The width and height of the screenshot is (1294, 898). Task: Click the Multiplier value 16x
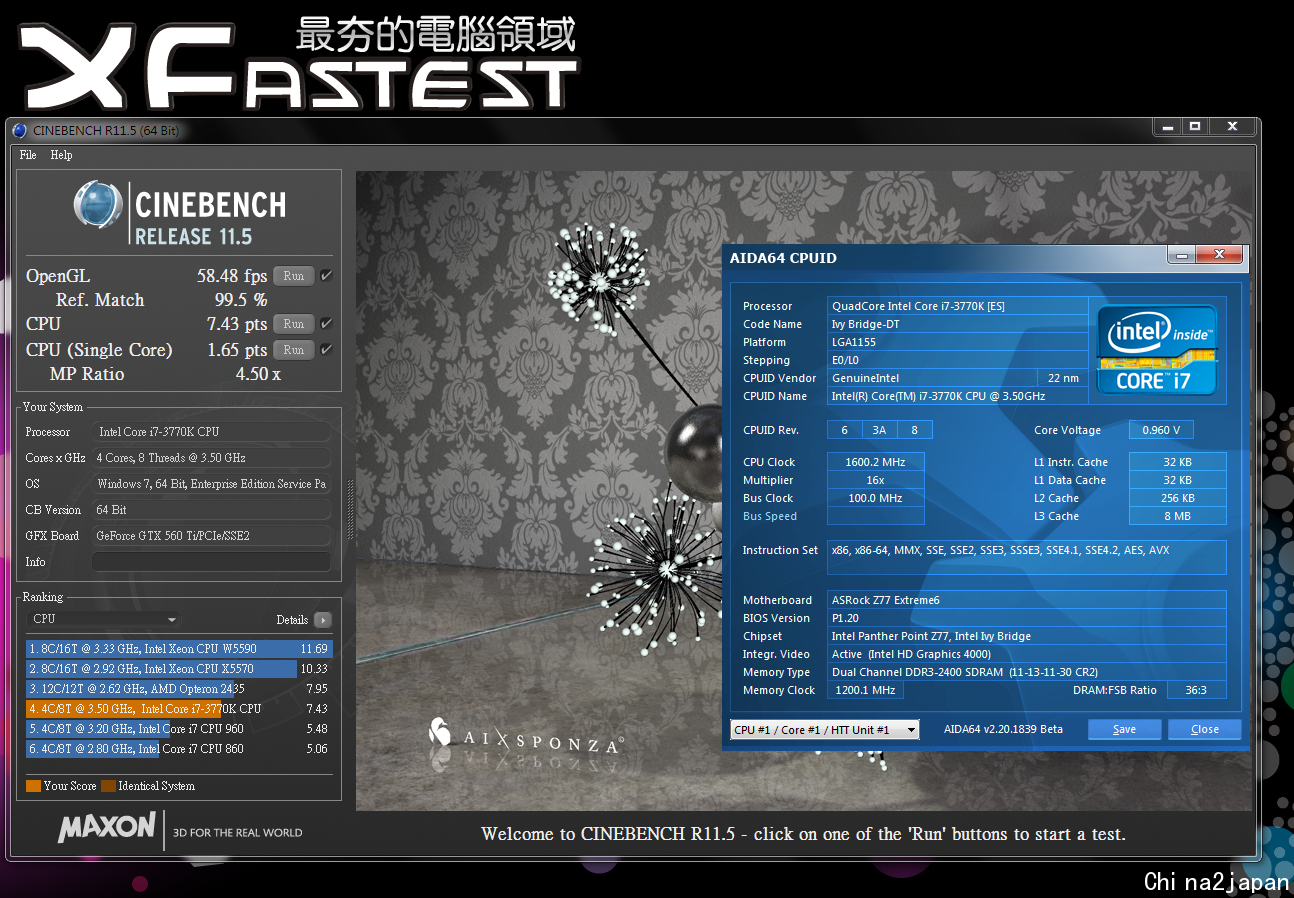point(876,480)
